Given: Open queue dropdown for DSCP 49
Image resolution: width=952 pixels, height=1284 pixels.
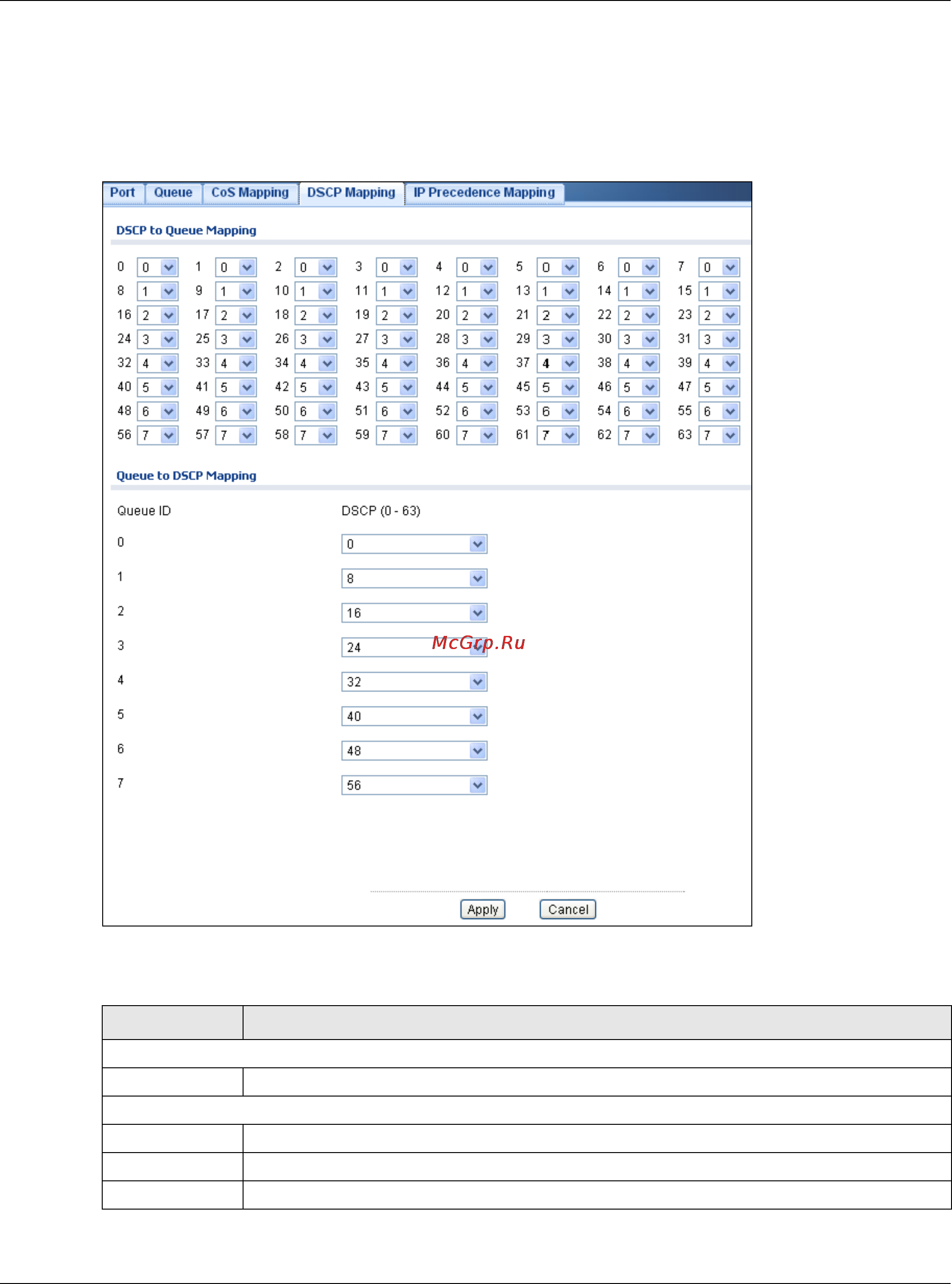Looking at the screenshot, I should pos(236,412).
